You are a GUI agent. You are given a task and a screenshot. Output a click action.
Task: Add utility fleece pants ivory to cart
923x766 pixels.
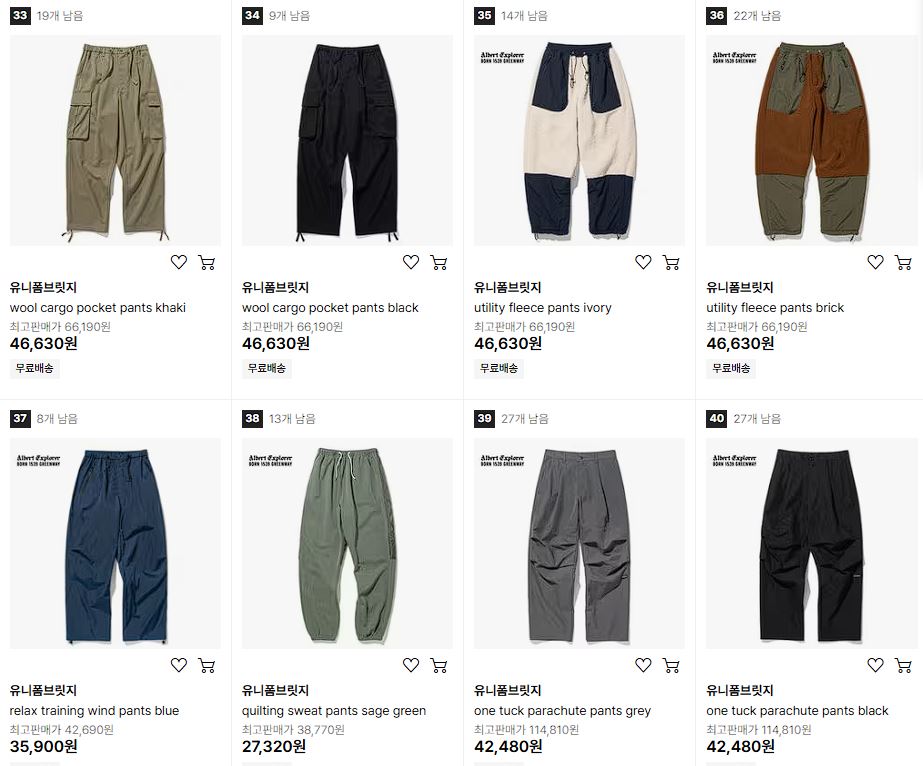(x=671, y=262)
